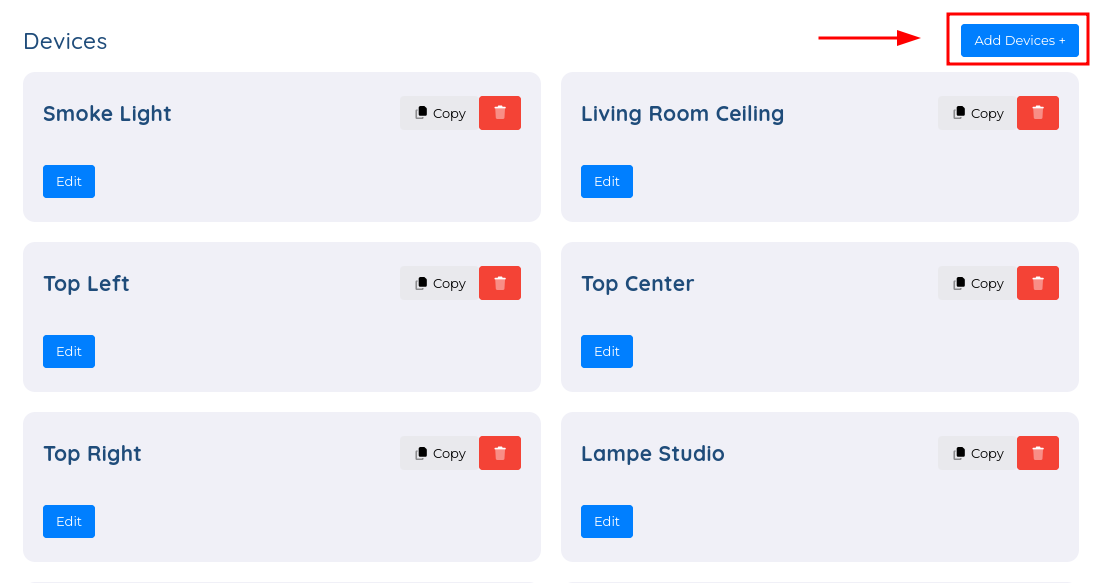Copy the Top Center device
1098x583 pixels.
click(x=977, y=283)
